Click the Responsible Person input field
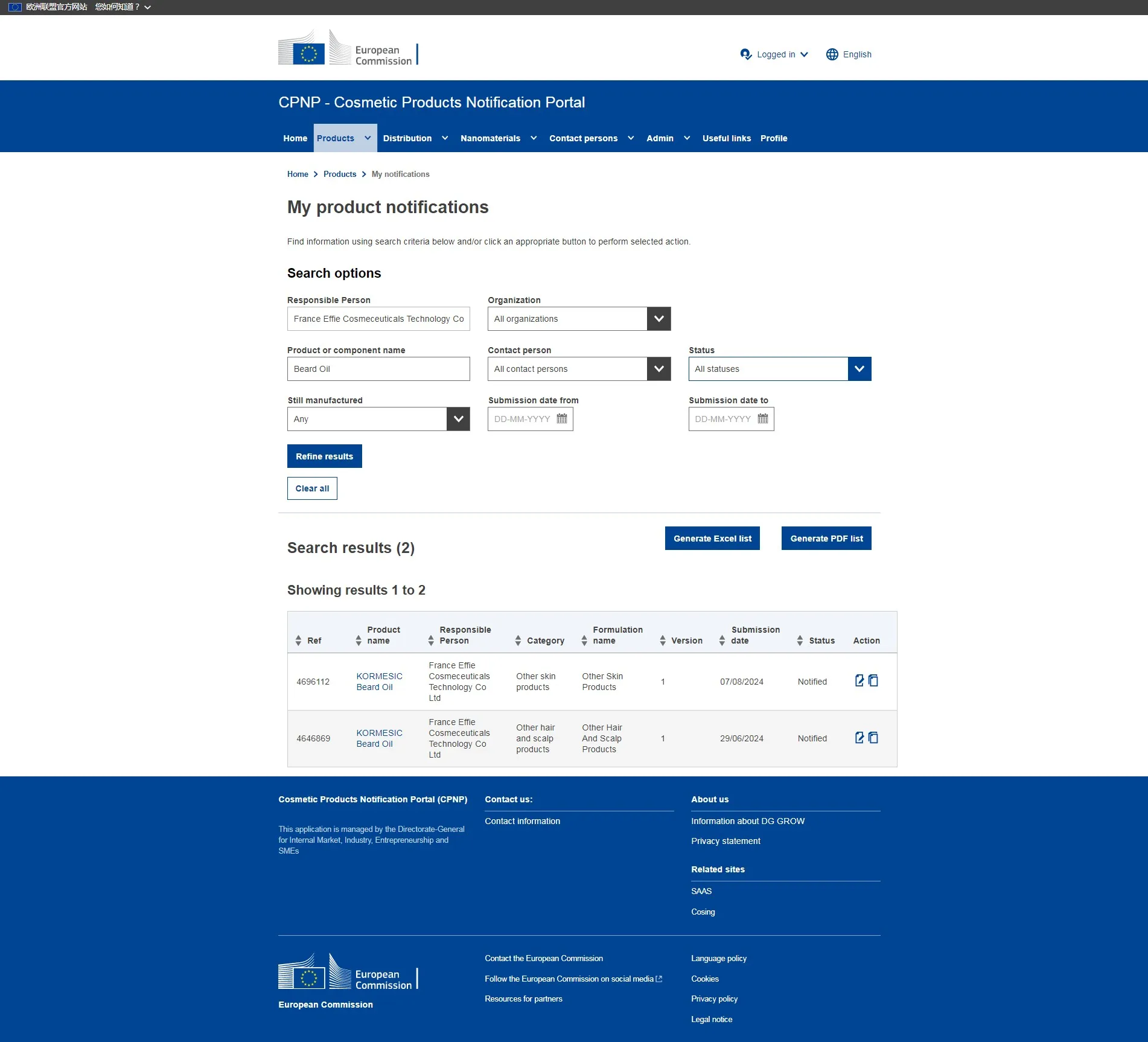The height and width of the screenshot is (1042, 1148). [378, 319]
